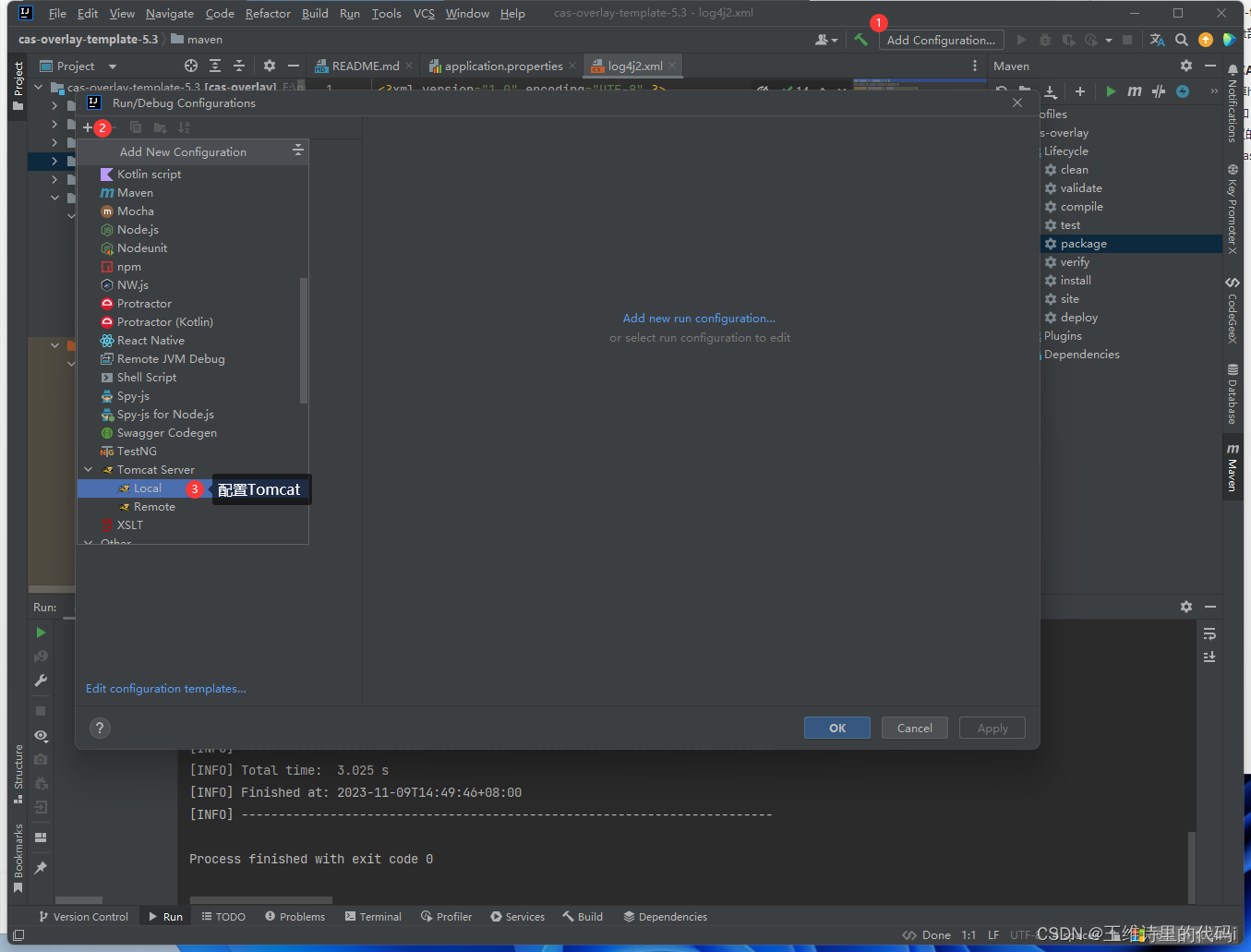Toggle collapse icon in Add New Configuration header
Image resolution: width=1251 pixels, height=952 pixels.
pos(298,150)
